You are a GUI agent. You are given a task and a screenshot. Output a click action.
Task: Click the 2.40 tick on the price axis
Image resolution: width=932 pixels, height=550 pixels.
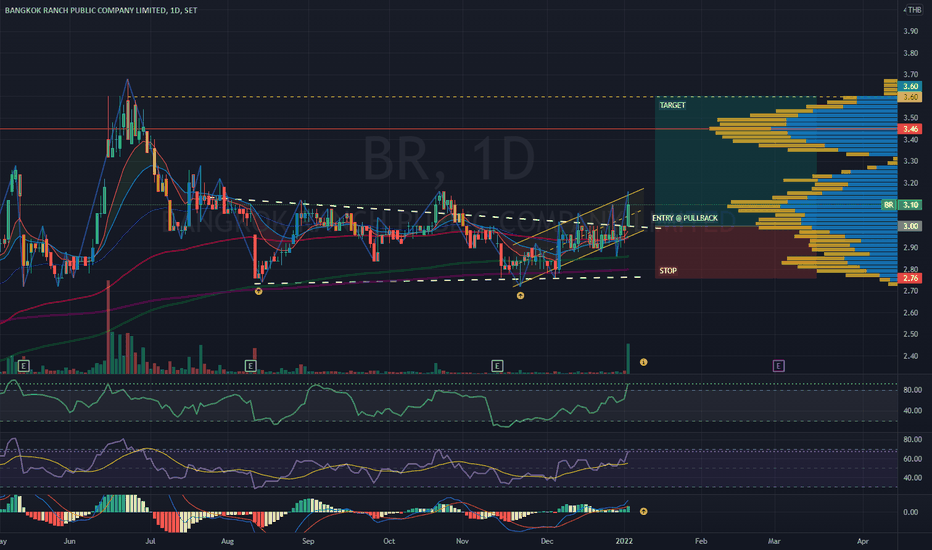pos(910,356)
